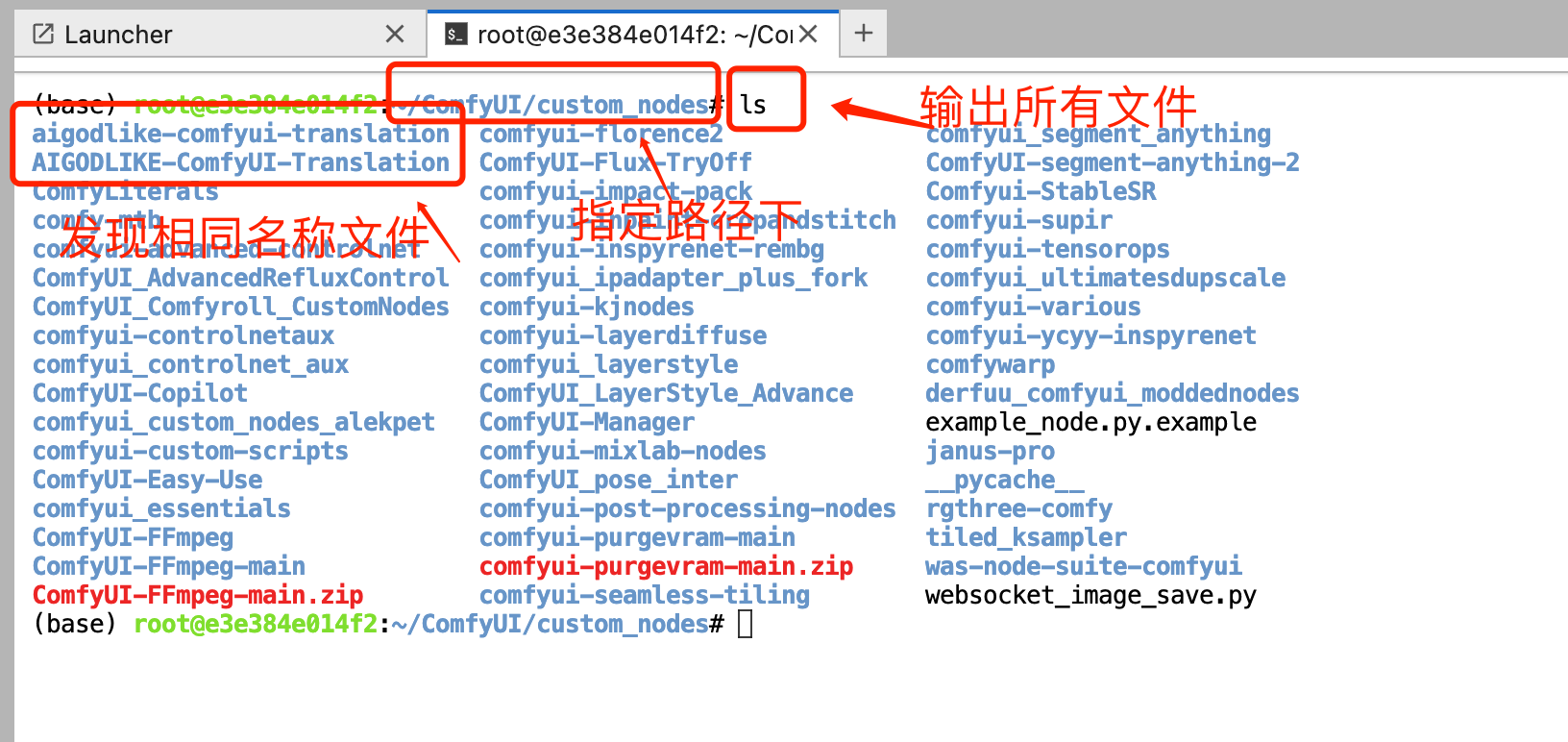
Task: Click the terminal icon on the root tab
Action: (x=456, y=36)
